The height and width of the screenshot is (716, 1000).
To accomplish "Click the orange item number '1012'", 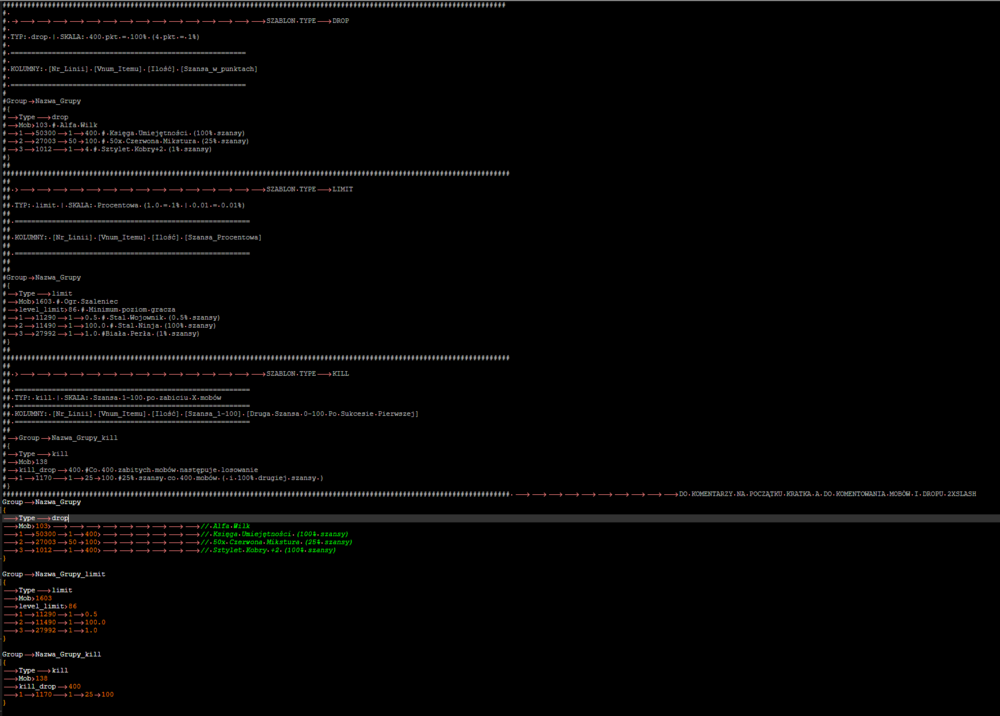I will click(43, 550).
